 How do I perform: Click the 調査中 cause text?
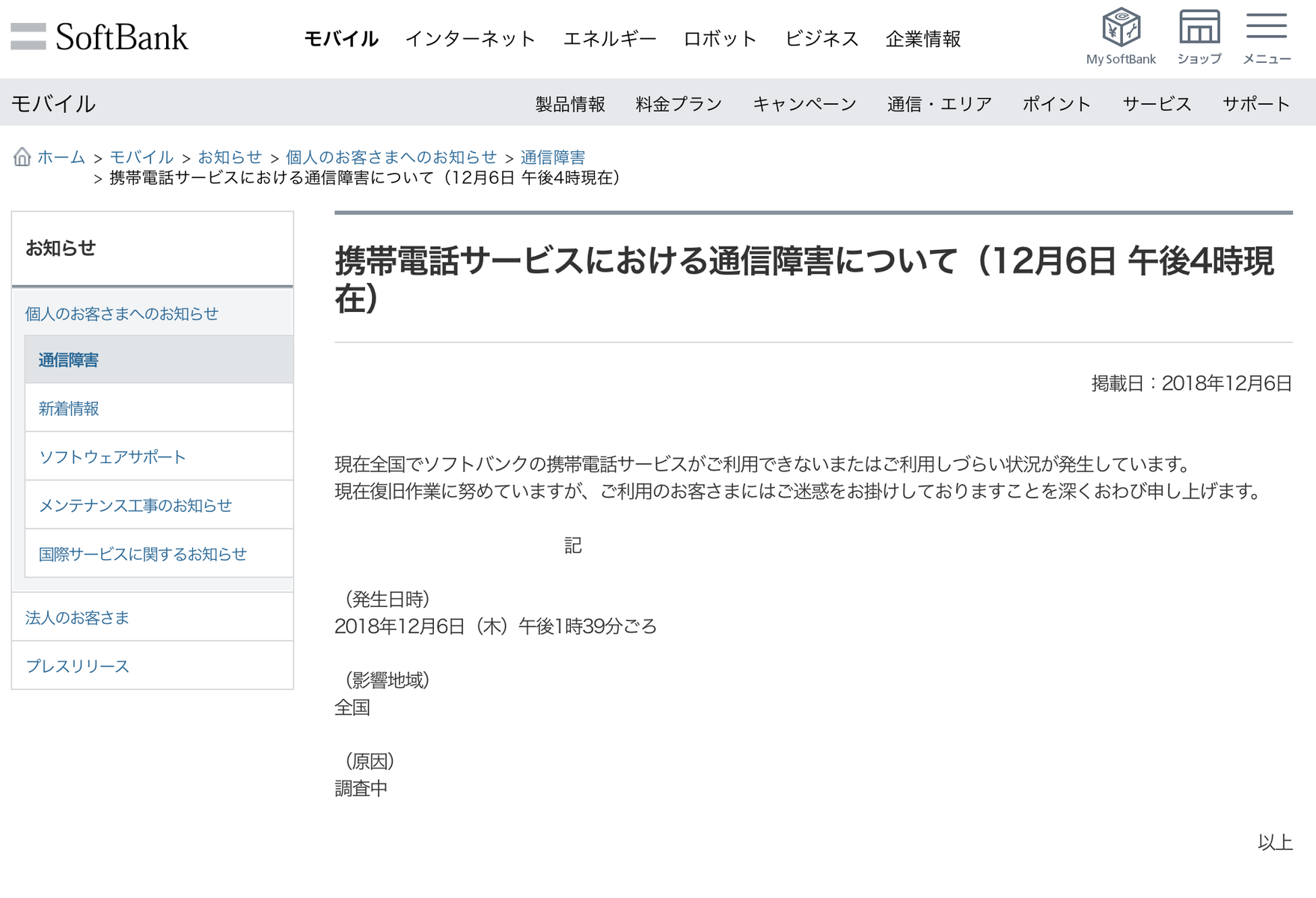click(x=361, y=788)
